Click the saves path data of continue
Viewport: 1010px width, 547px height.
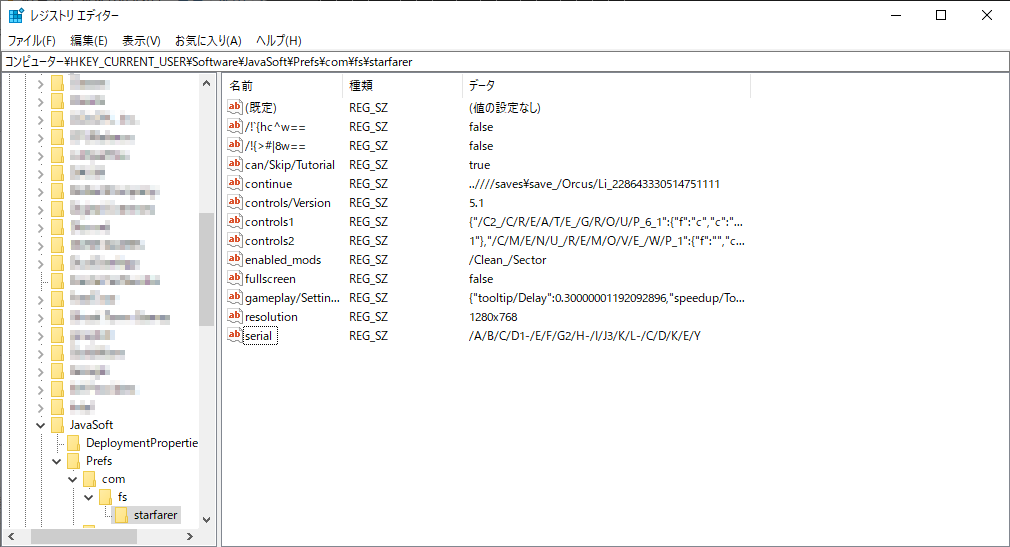tap(595, 184)
